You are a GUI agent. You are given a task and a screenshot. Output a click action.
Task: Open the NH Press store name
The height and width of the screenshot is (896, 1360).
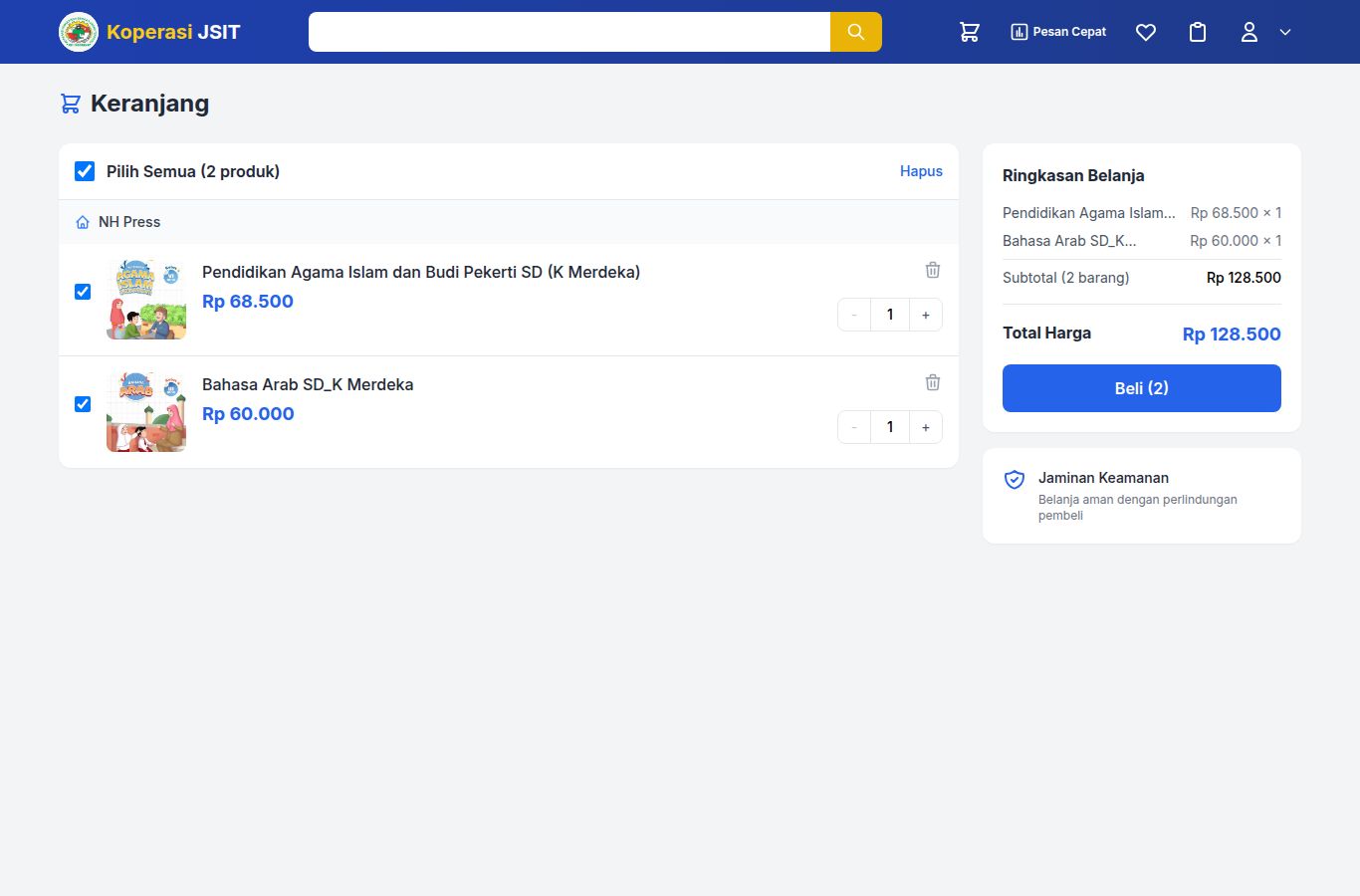point(129,222)
